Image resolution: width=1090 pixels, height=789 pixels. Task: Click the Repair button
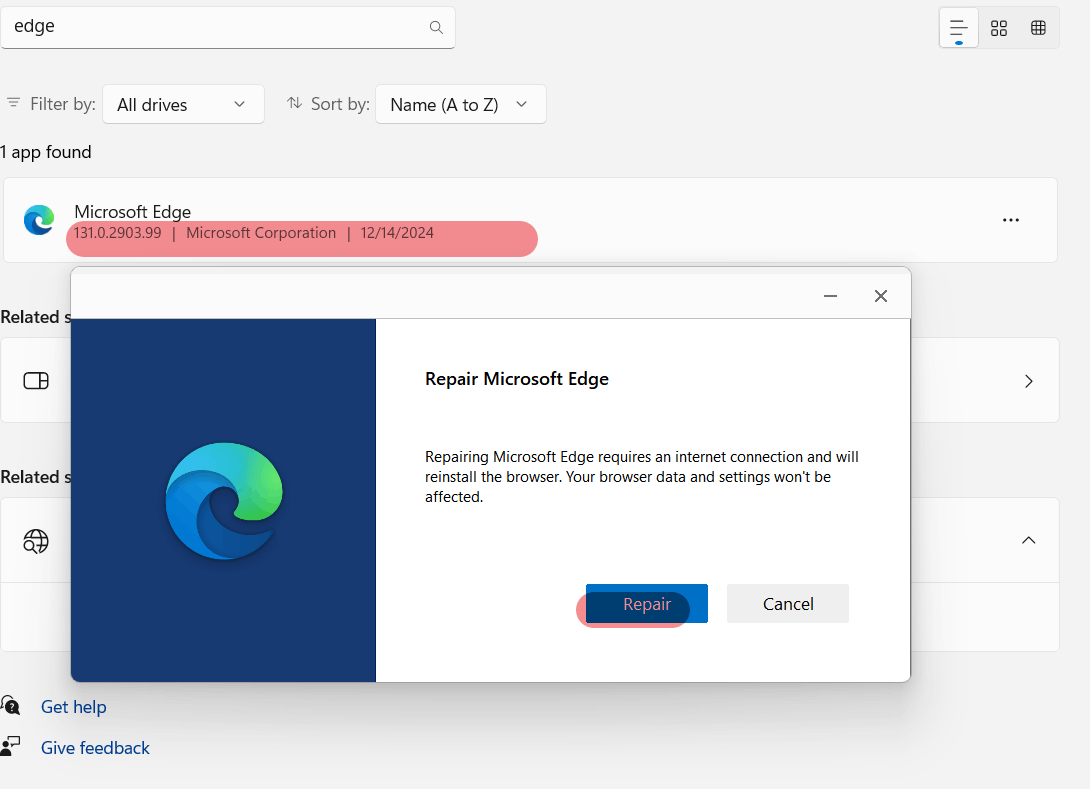point(646,603)
